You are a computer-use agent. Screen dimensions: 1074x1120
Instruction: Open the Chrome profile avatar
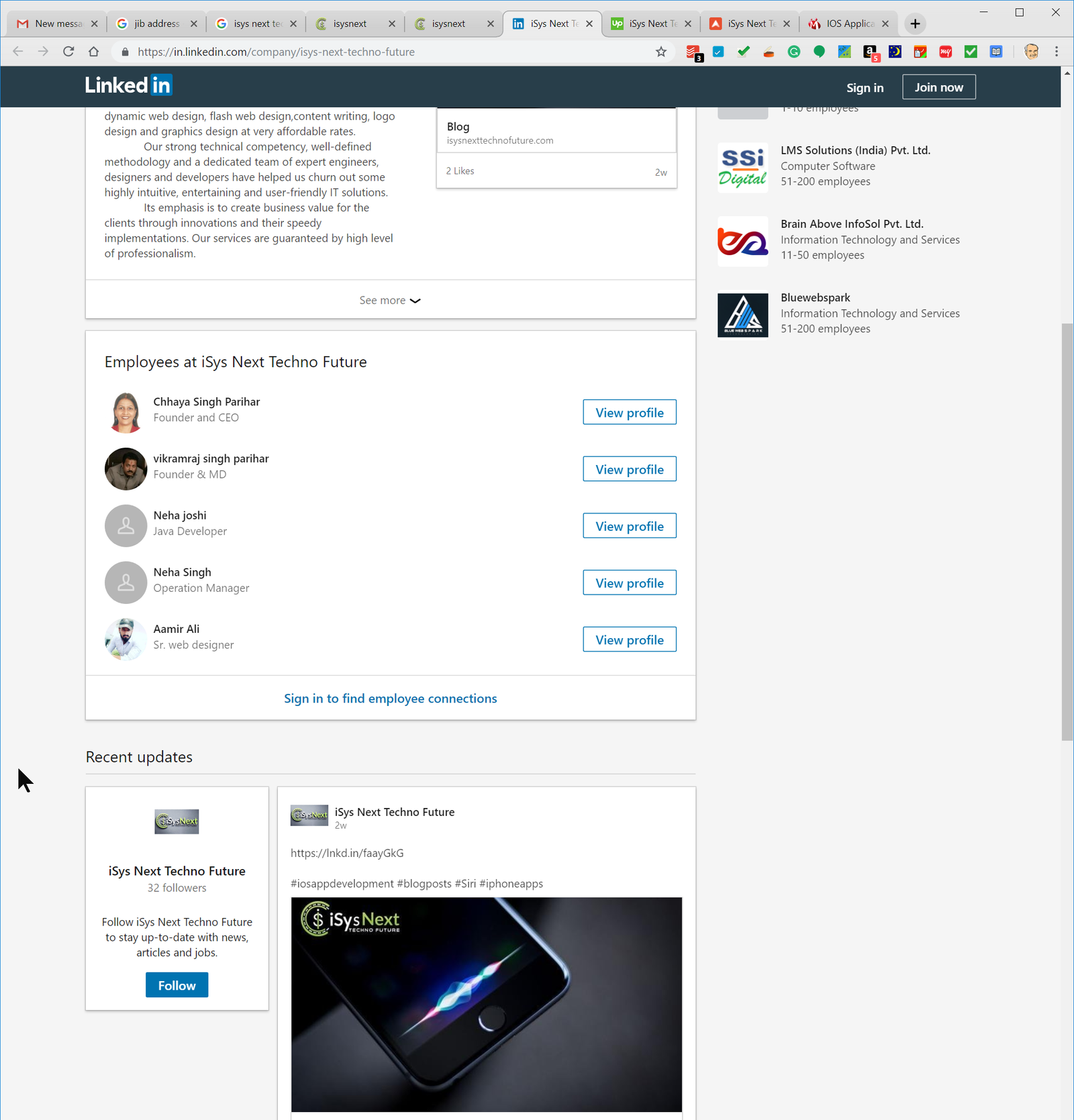tap(1032, 52)
